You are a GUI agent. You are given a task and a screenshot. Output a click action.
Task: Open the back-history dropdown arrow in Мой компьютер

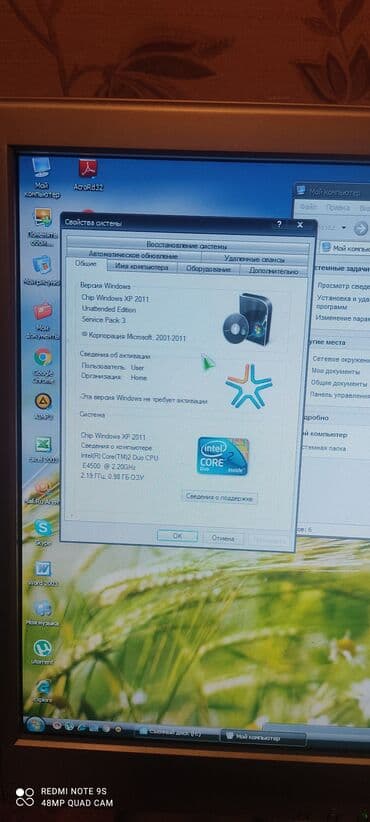tap(344, 228)
